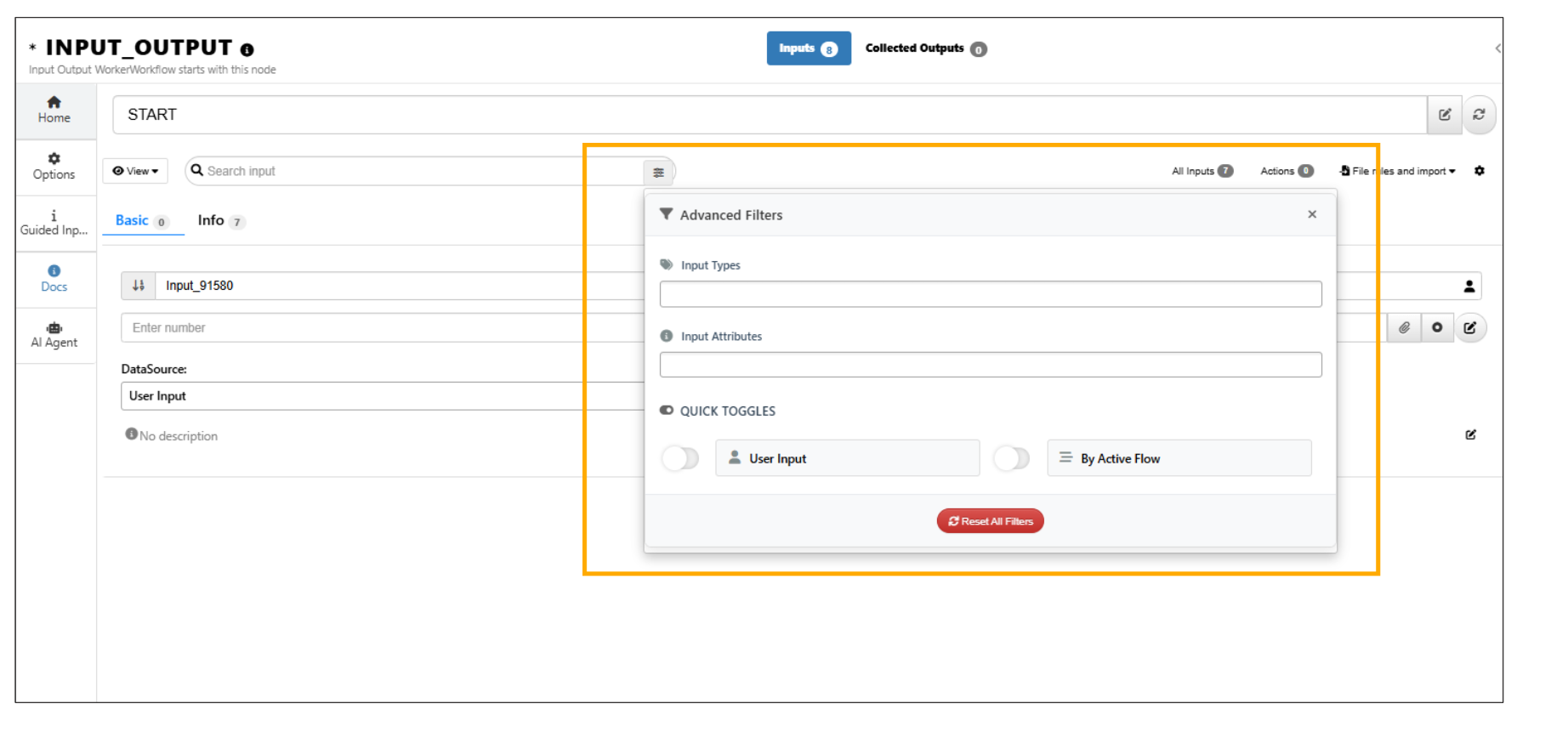Enable the By Active Flow toggle
Screen dimensions: 1568x755
[1011, 459]
